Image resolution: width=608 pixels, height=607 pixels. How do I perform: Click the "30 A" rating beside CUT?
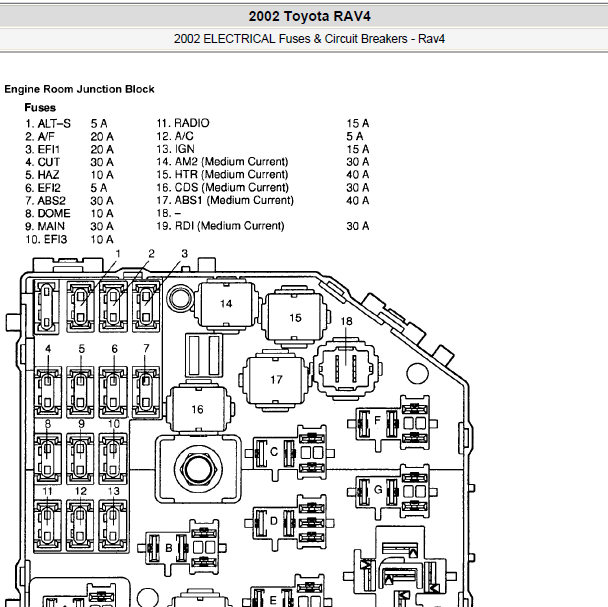[x=102, y=162]
